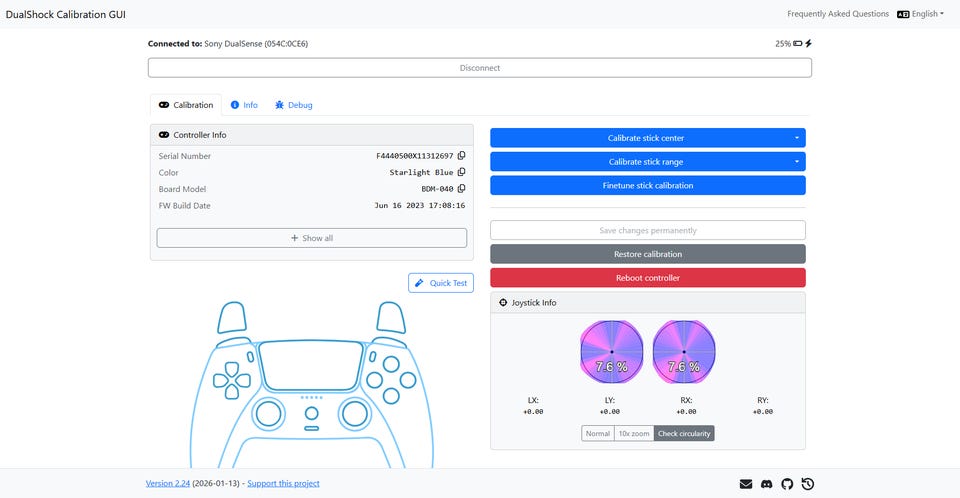Open the Support this project link

pyautogui.click(x=283, y=483)
